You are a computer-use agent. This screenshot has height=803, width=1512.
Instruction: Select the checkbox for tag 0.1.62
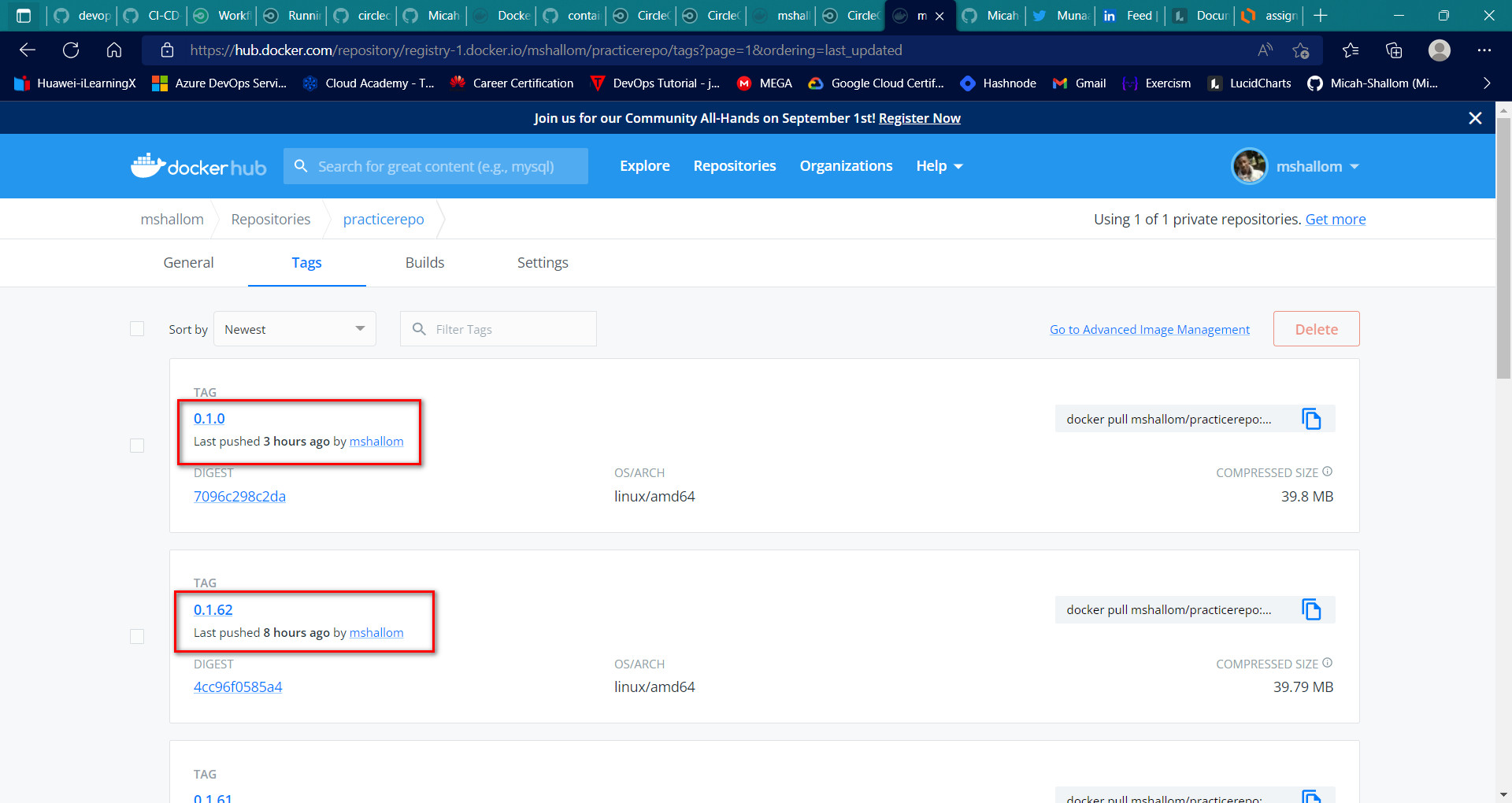point(137,636)
